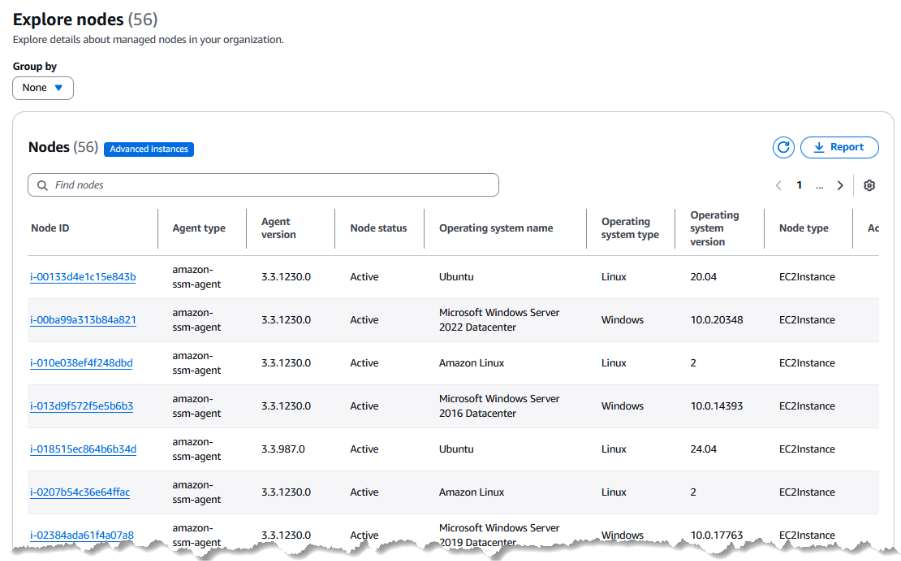
Task: Click Ubuntu cell in i-00133d4e1c15e843b row
Action: 456,277
